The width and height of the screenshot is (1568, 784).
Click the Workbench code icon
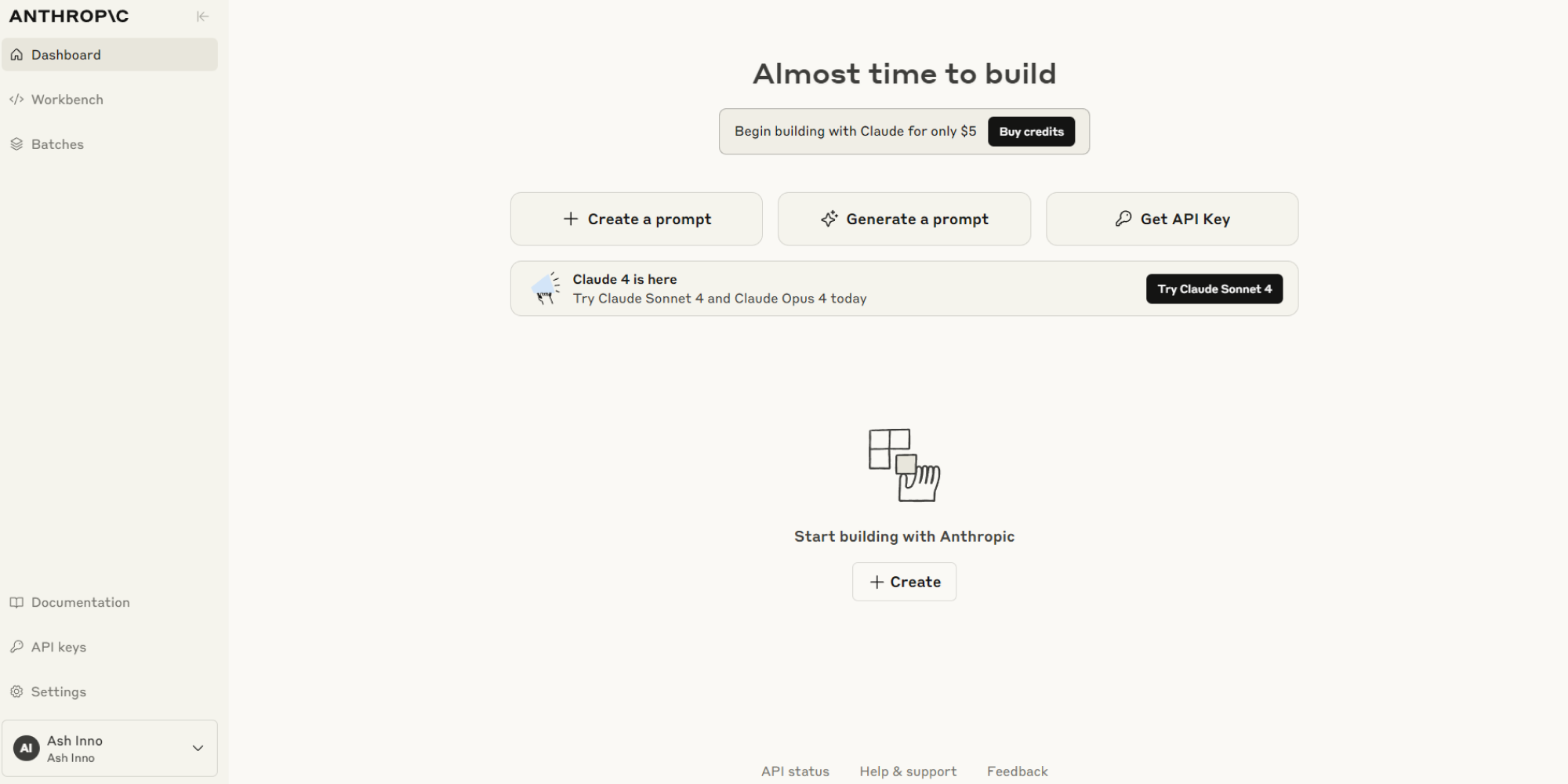tap(16, 100)
